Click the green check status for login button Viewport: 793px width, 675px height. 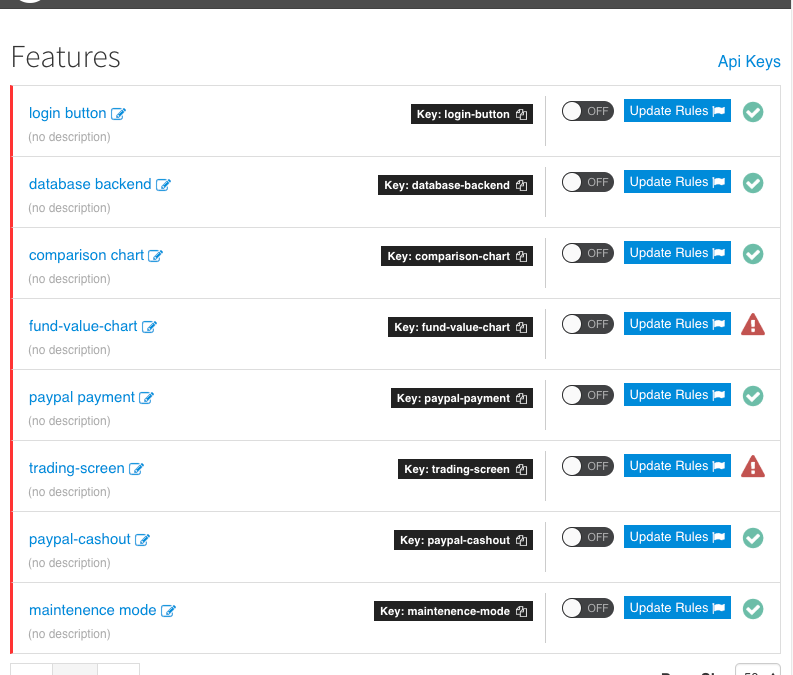tap(753, 112)
